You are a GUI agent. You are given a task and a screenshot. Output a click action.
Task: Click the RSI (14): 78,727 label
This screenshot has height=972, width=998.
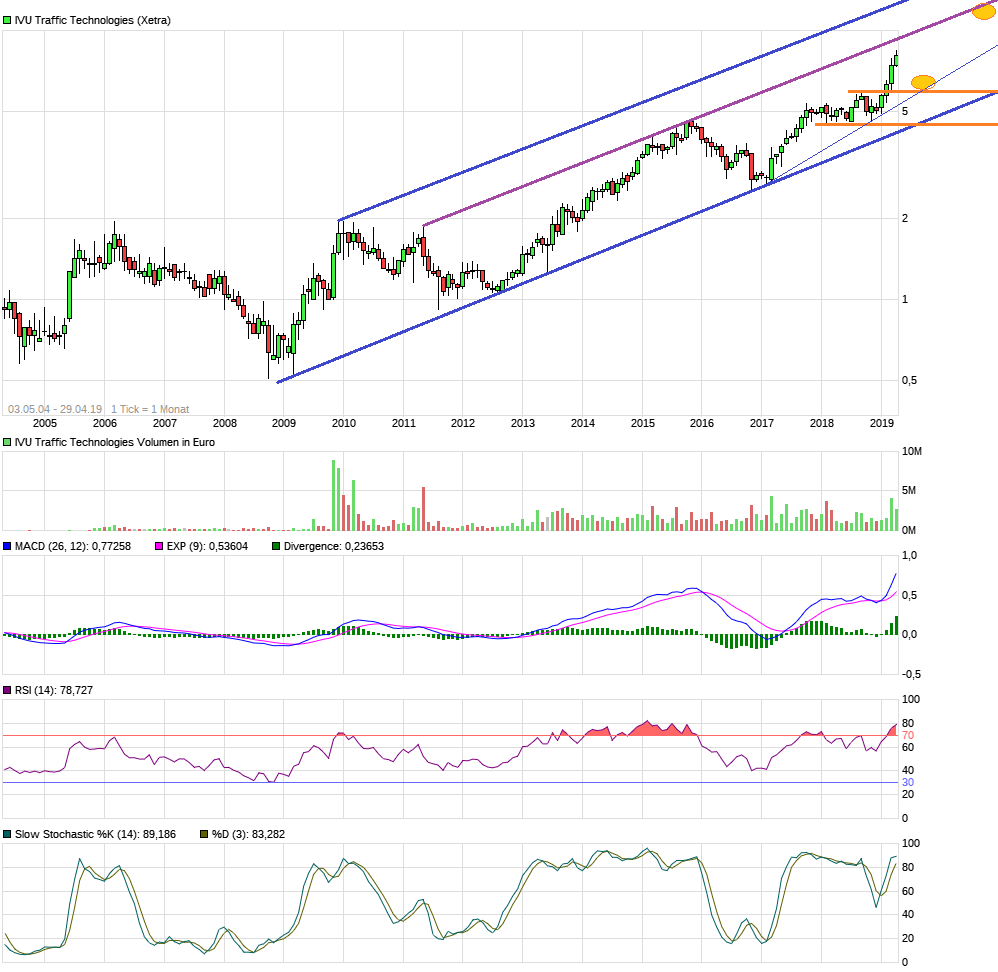click(53, 690)
